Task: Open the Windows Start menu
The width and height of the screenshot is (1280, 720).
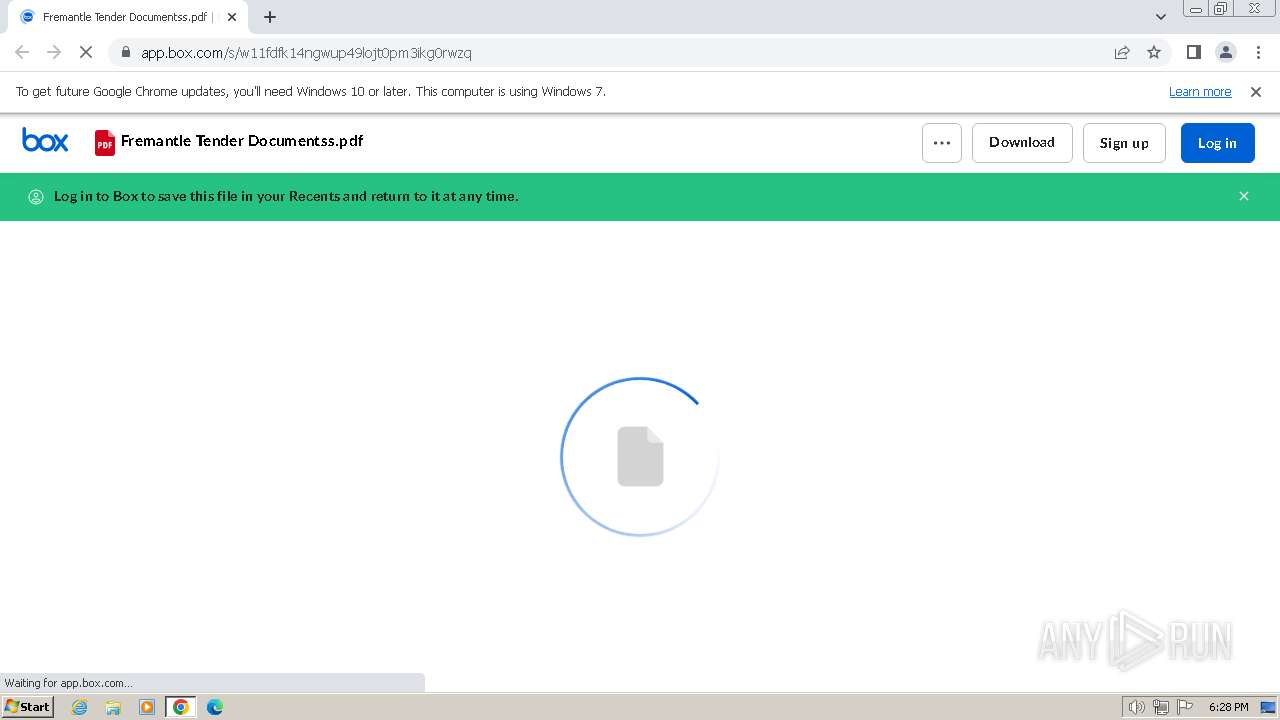Action: [28, 706]
